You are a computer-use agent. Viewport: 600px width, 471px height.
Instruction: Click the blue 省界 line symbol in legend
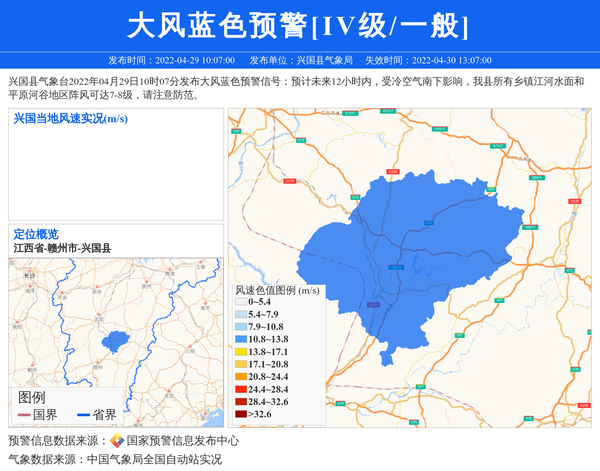83,415
